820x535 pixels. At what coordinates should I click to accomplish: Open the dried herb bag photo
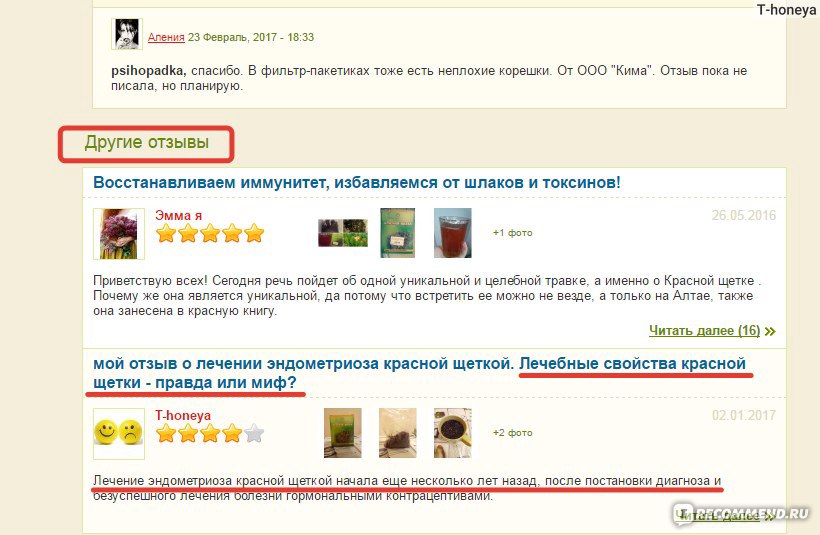click(397, 433)
